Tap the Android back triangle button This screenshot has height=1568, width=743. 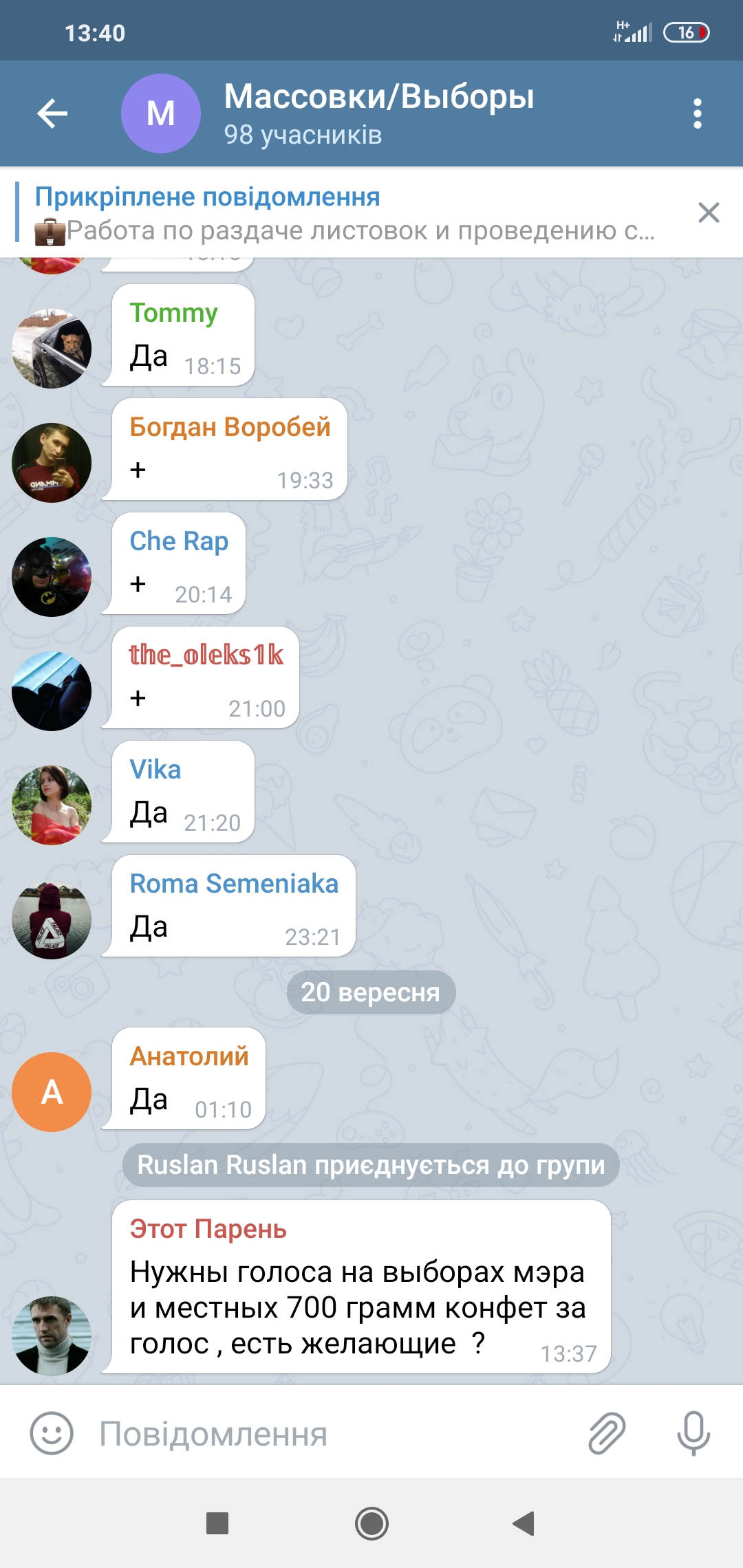click(x=524, y=1523)
